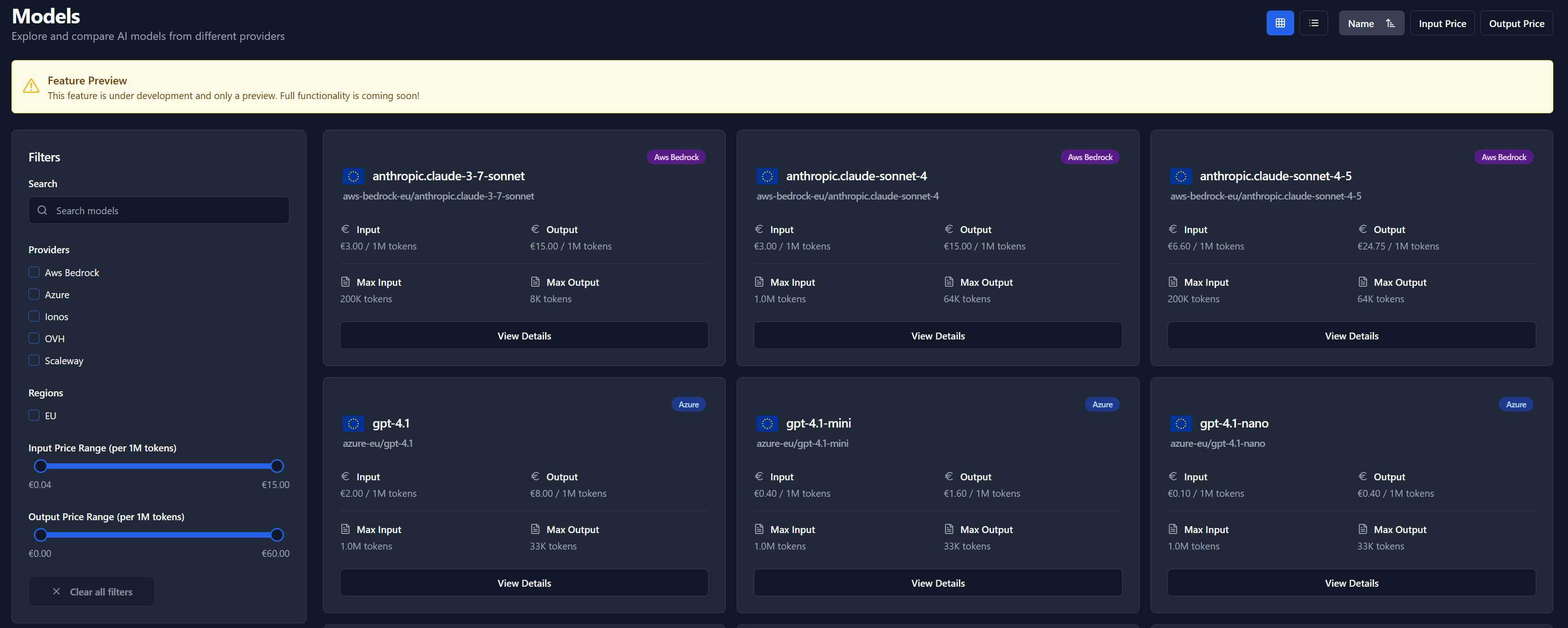Click the Input Price Range maximum handle
The width and height of the screenshot is (1568, 628).
pyautogui.click(x=277, y=466)
